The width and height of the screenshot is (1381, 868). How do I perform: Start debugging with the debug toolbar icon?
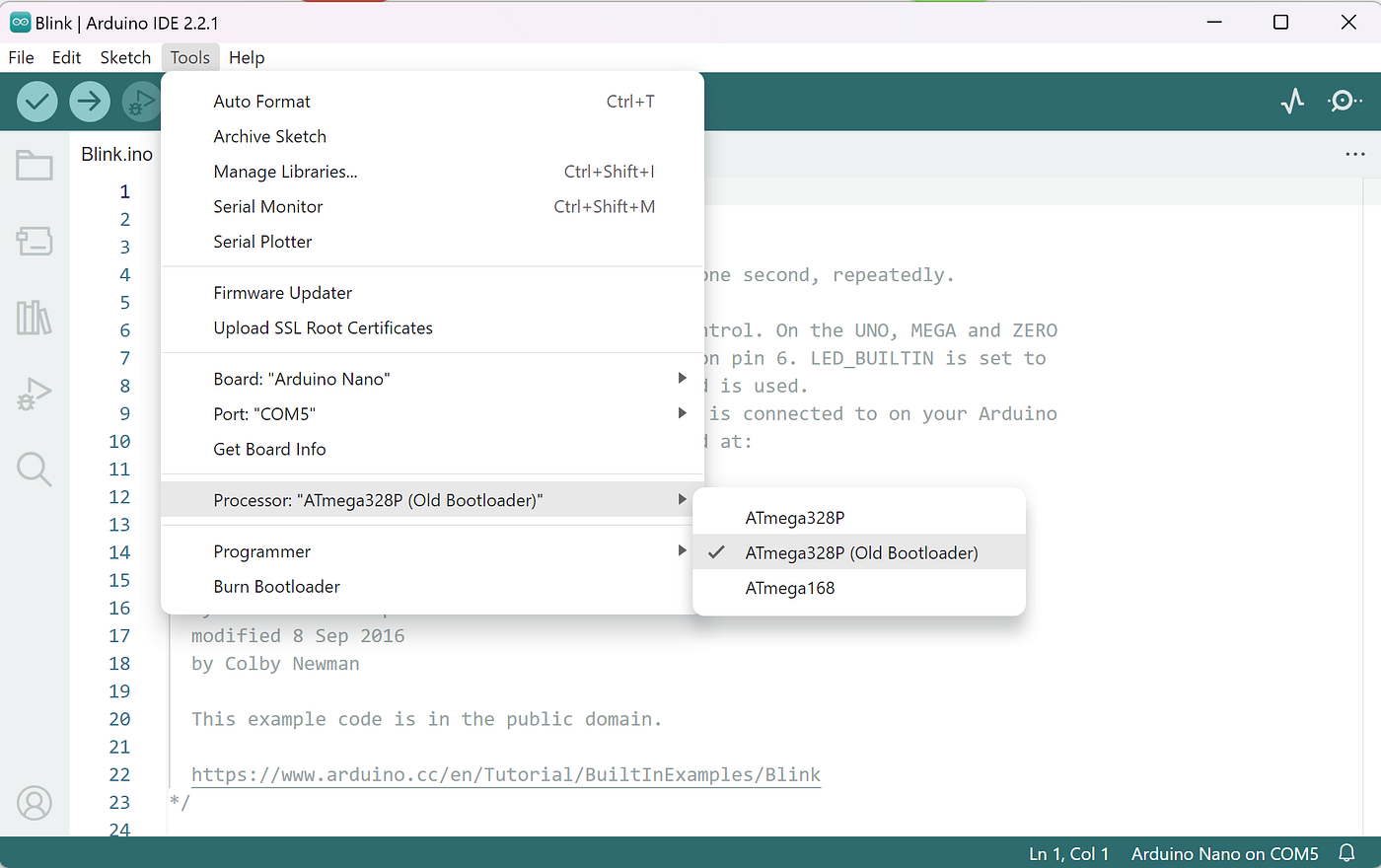click(x=141, y=101)
